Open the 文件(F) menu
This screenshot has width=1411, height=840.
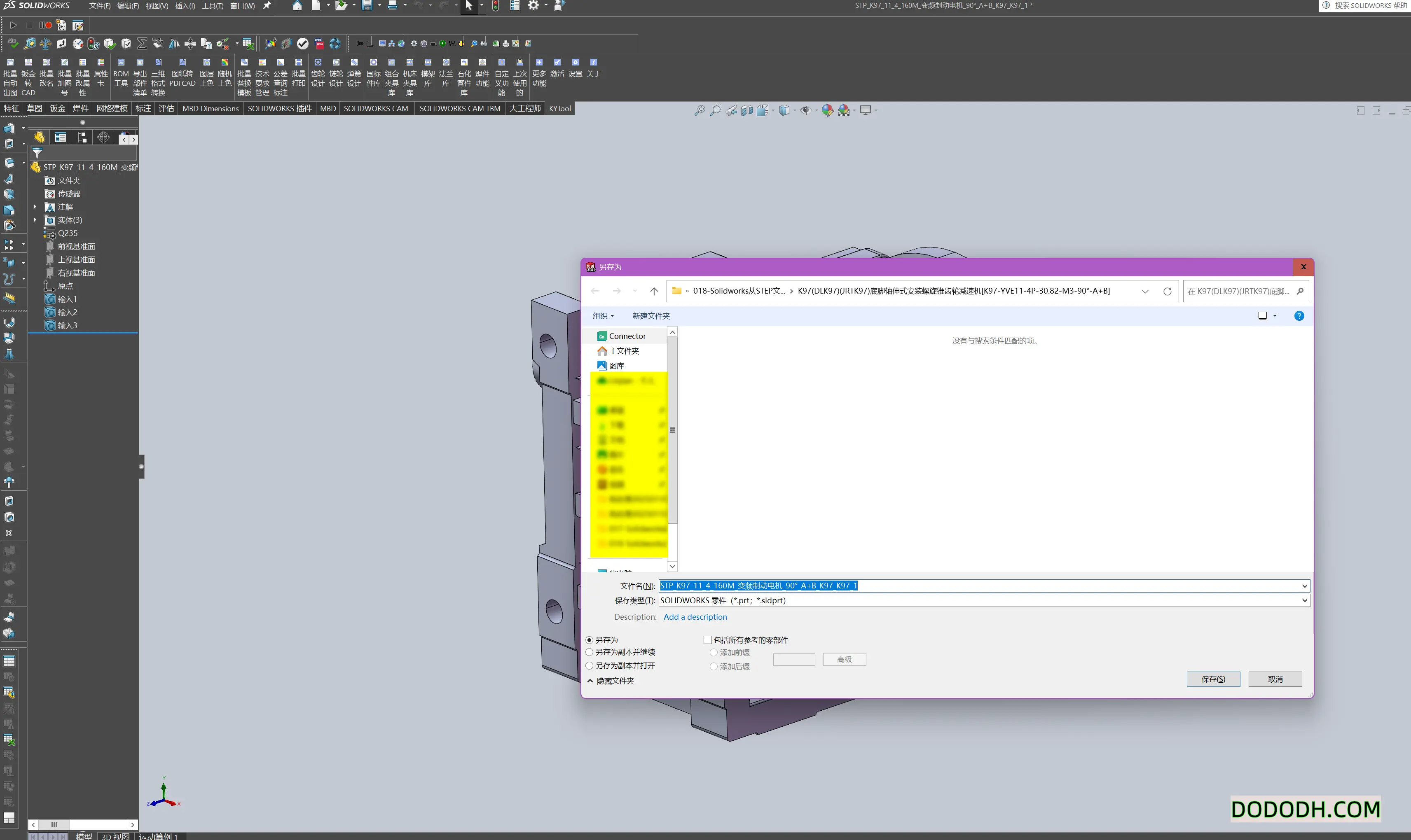pyautogui.click(x=100, y=6)
